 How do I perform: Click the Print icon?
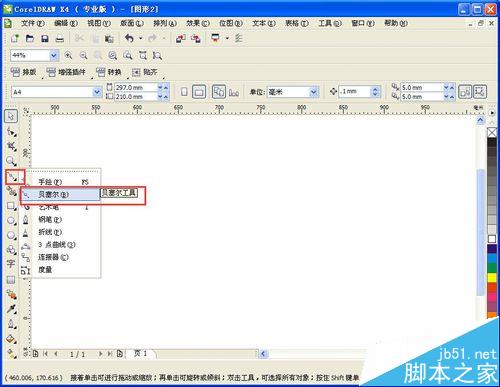[x=60, y=39]
